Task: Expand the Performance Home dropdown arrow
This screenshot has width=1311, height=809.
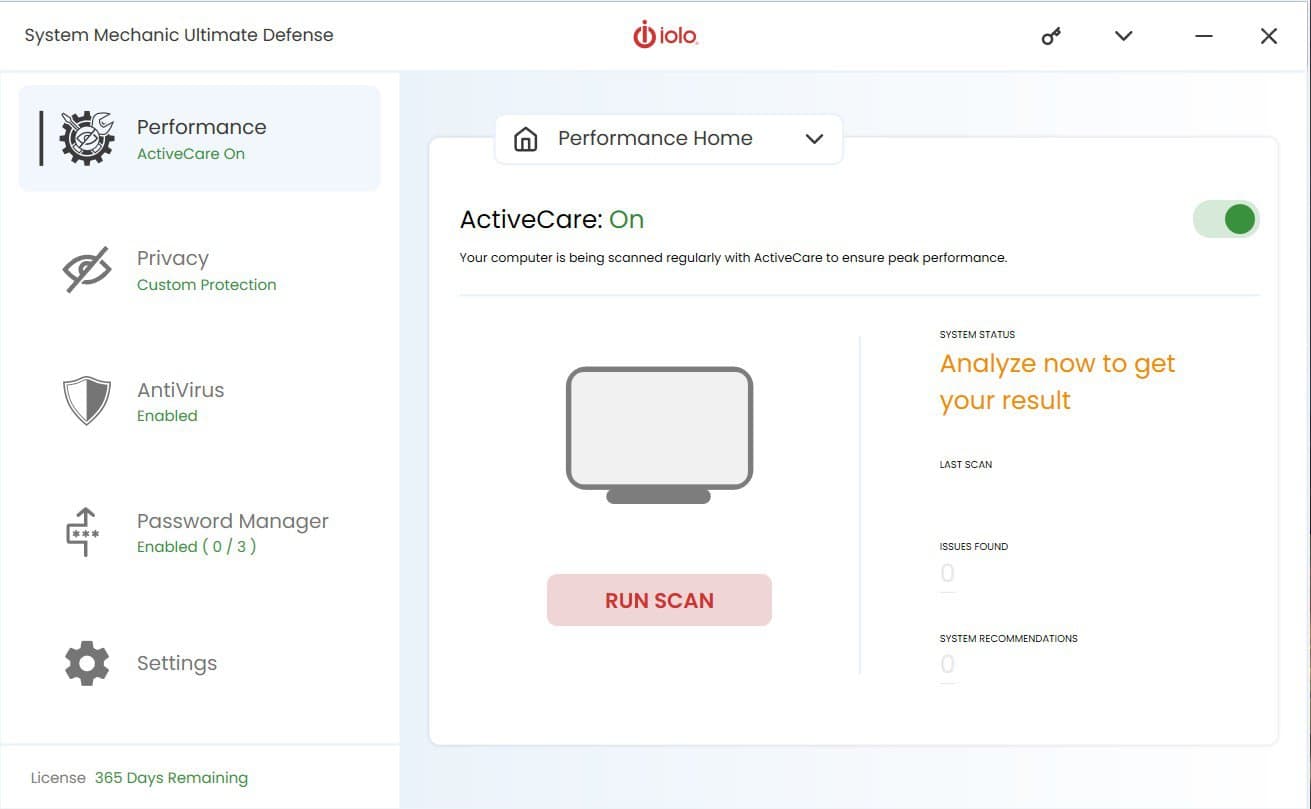Action: [814, 139]
